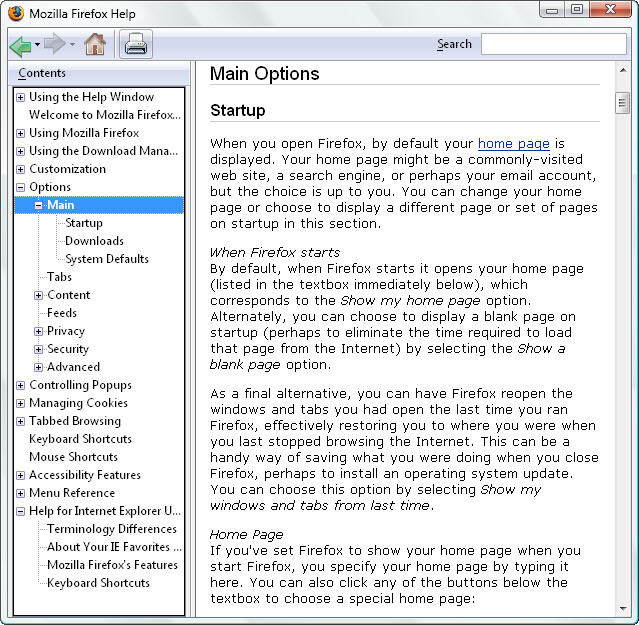639x625 pixels.
Task: Select the Menu Reference topic label
Action: [72, 493]
